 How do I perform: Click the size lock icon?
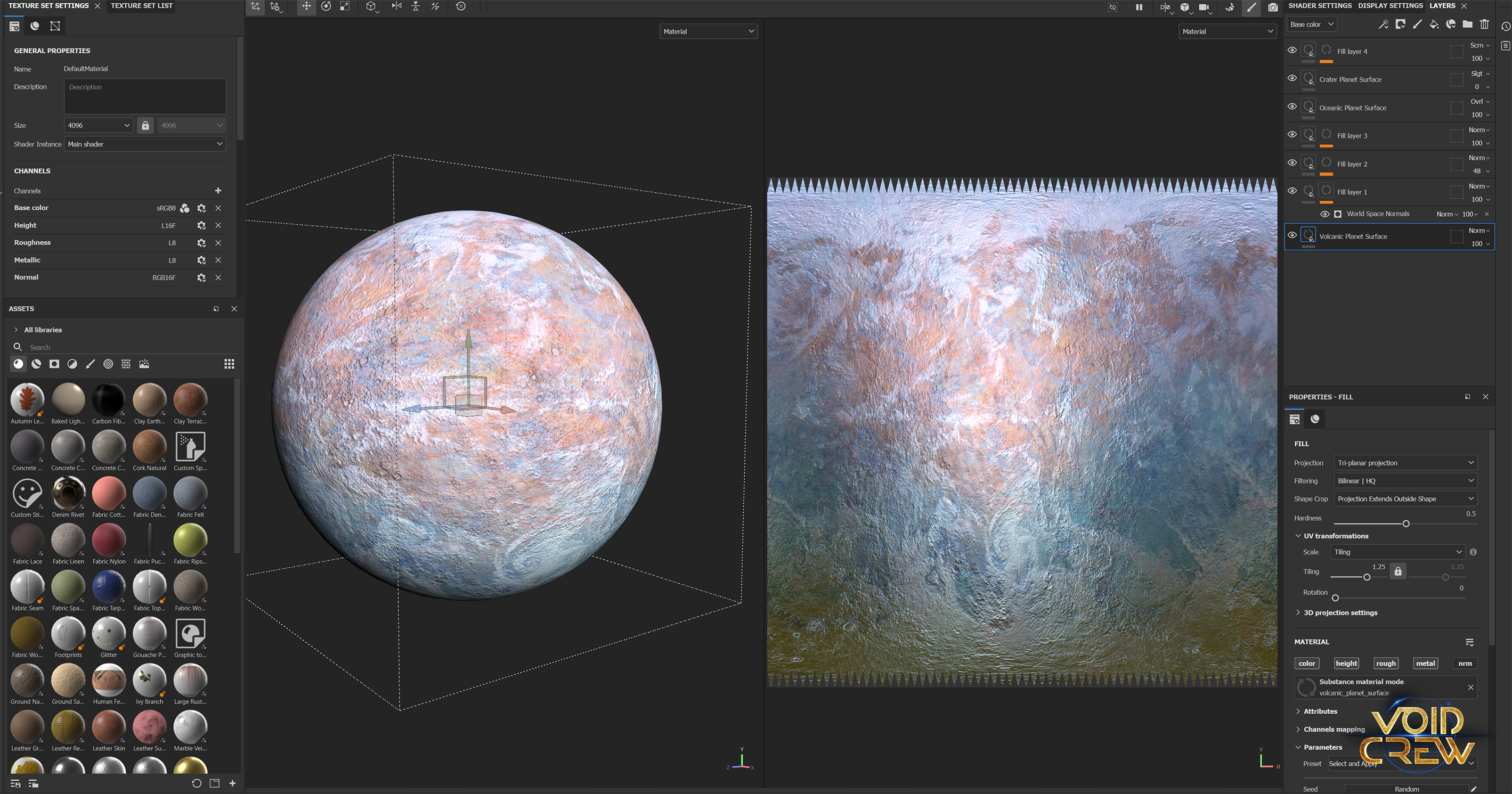pos(145,126)
